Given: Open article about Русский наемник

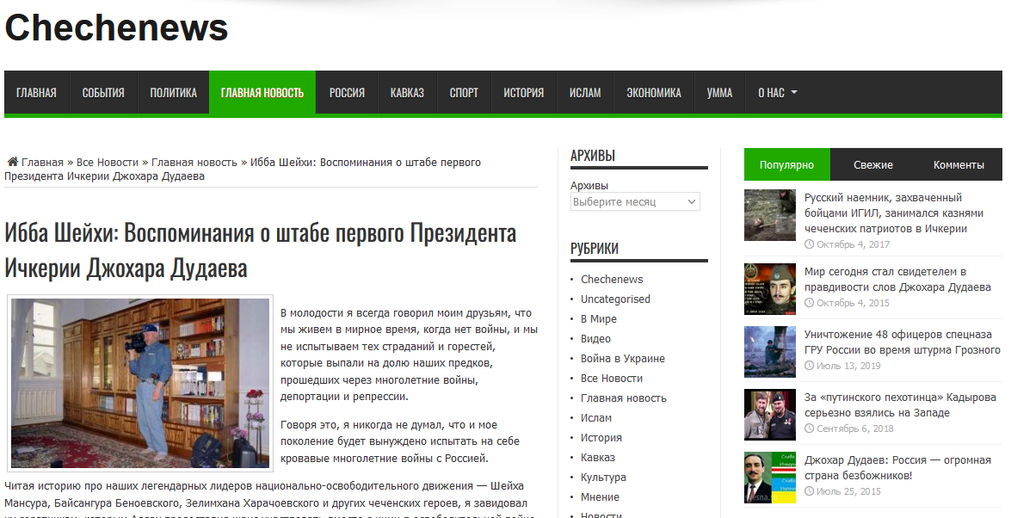Looking at the screenshot, I should [893, 213].
